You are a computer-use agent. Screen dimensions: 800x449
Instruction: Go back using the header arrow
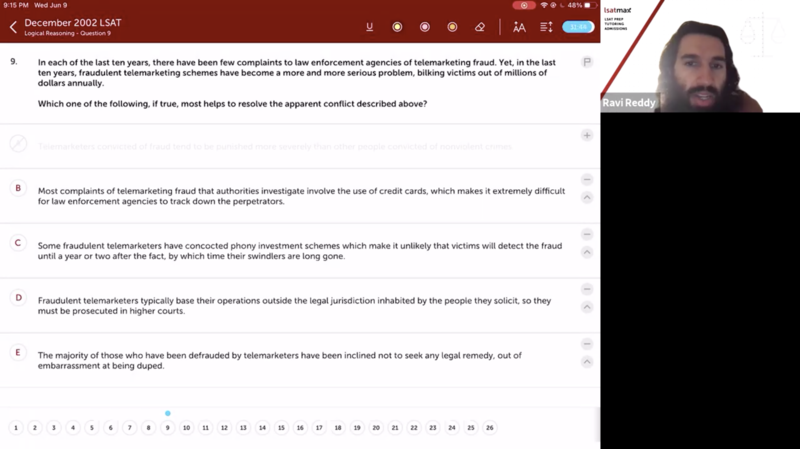tap(13, 27)
